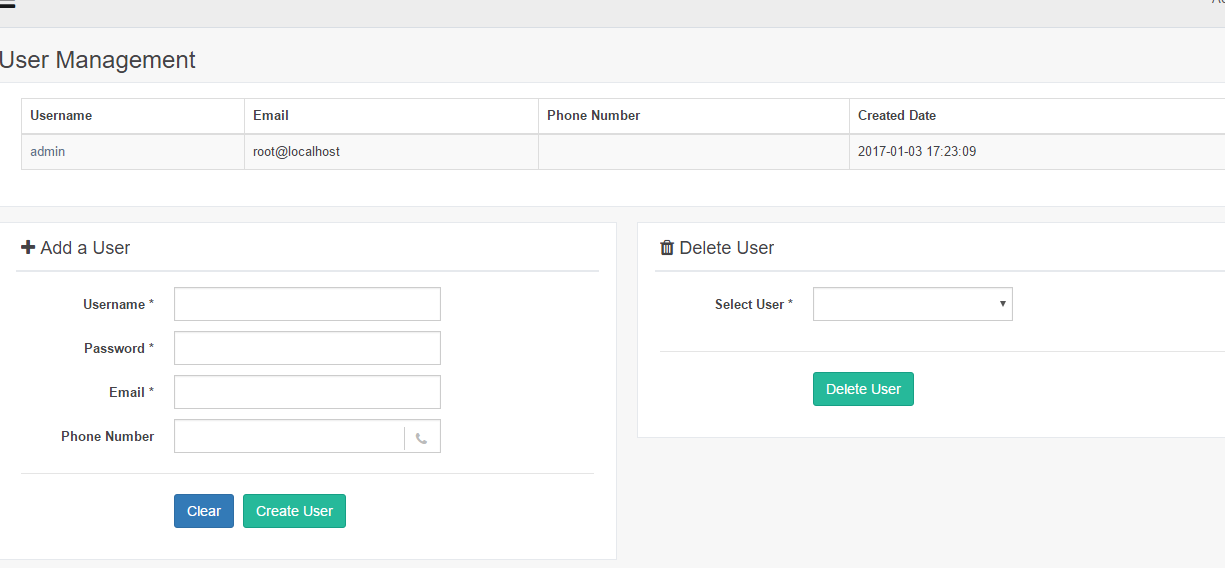Click the blue Clear button

[x=204, y=511]
